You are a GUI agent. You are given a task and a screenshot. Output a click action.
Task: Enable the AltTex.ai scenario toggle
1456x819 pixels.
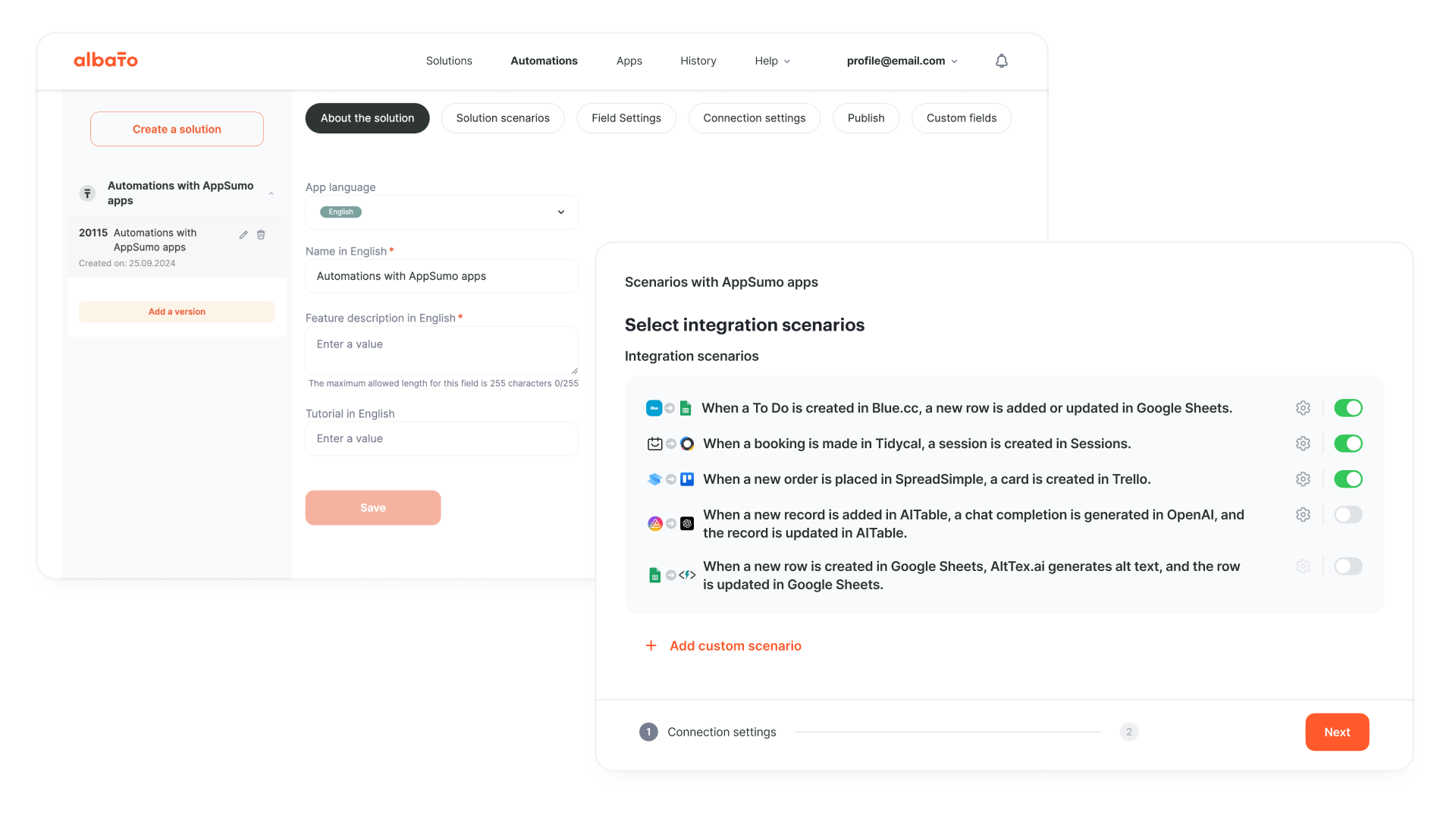tap(1348, 566)
